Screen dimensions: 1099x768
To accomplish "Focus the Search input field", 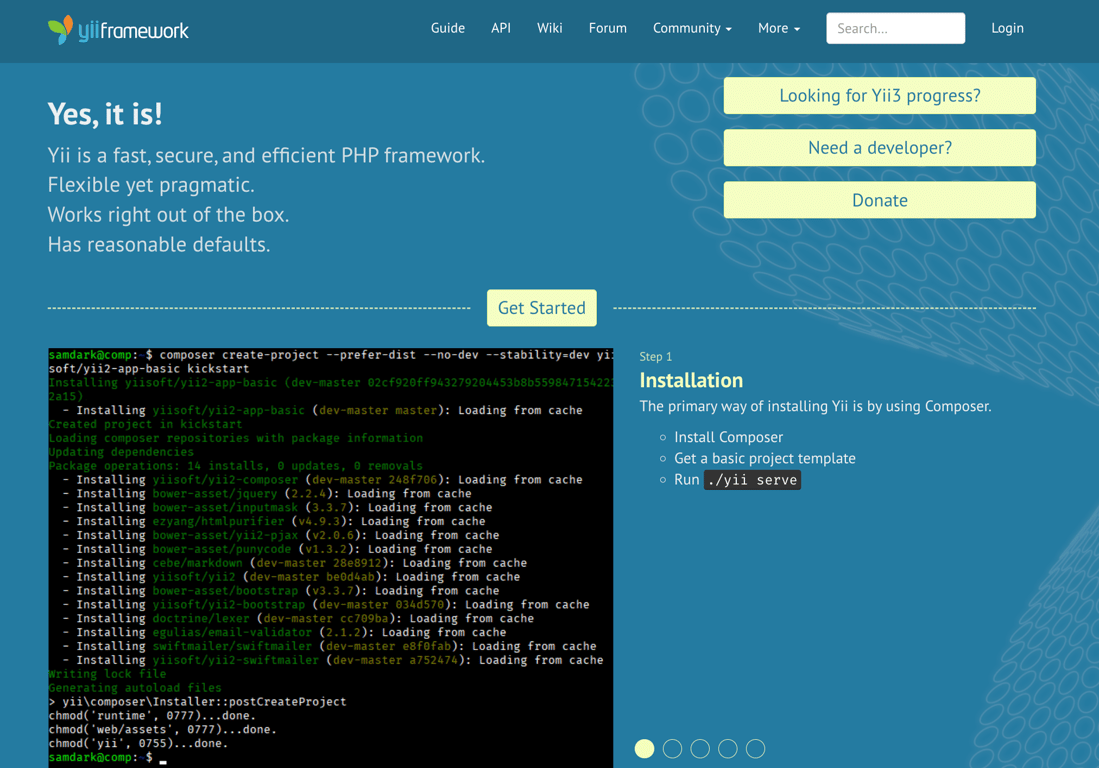I will 895,28.
